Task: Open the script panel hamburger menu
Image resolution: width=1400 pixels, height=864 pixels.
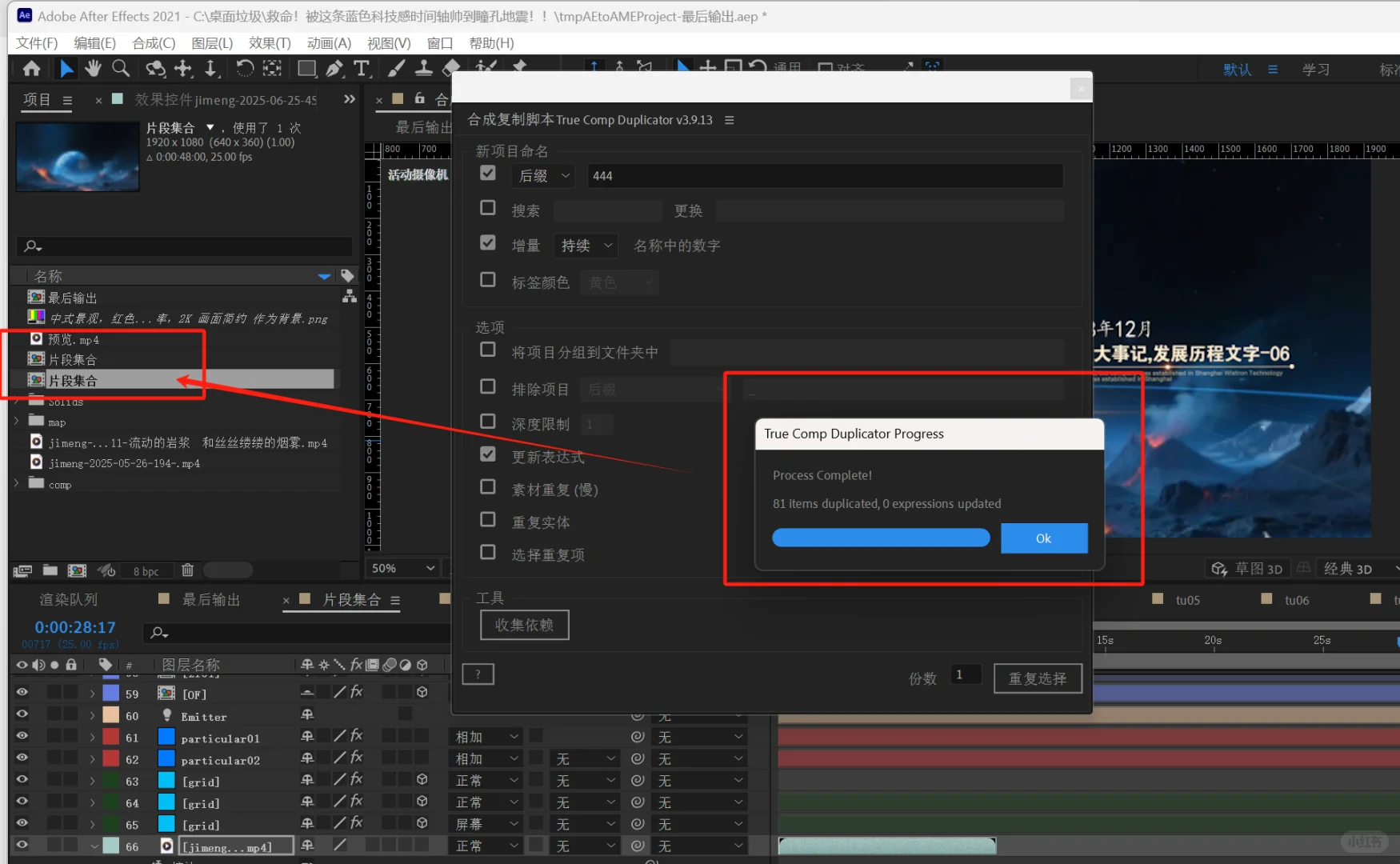Action: tap(729, 120)
